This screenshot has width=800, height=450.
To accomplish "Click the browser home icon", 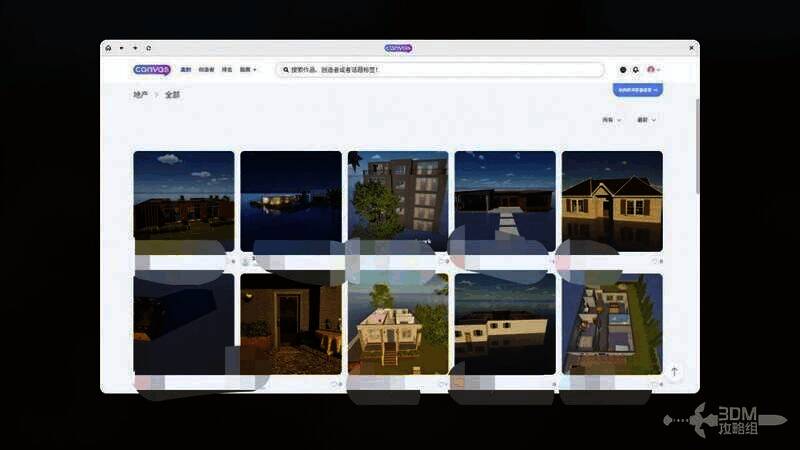I will pos(108,48).
